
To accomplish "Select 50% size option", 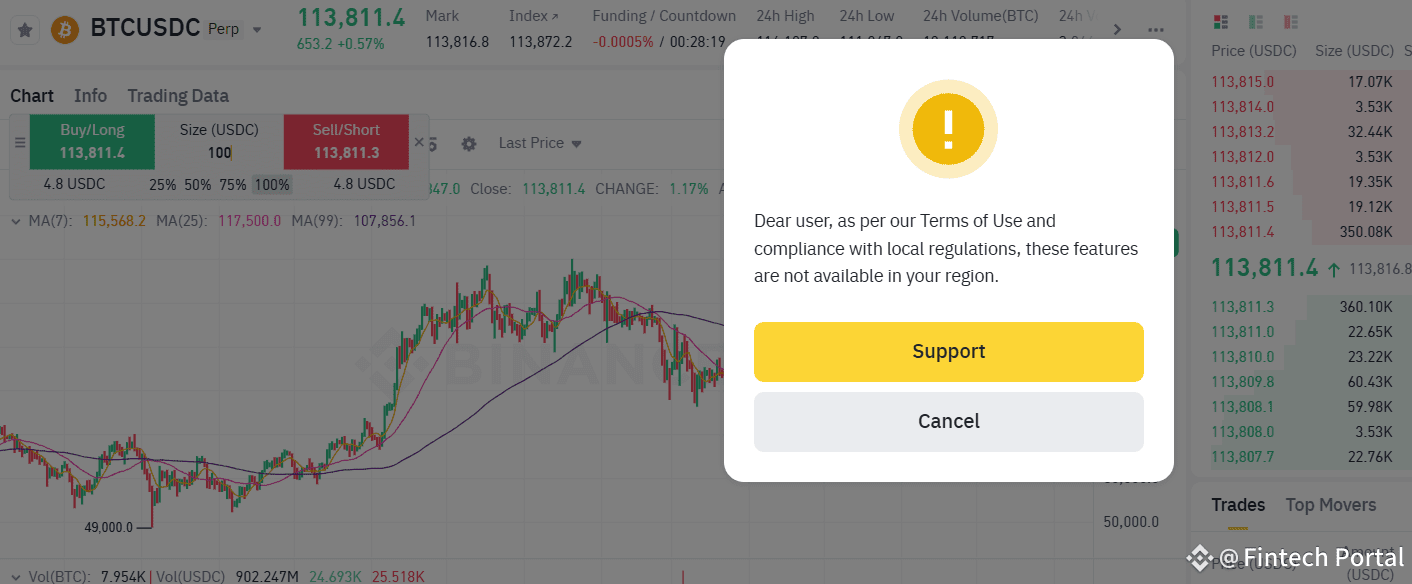I will (198, 185).
